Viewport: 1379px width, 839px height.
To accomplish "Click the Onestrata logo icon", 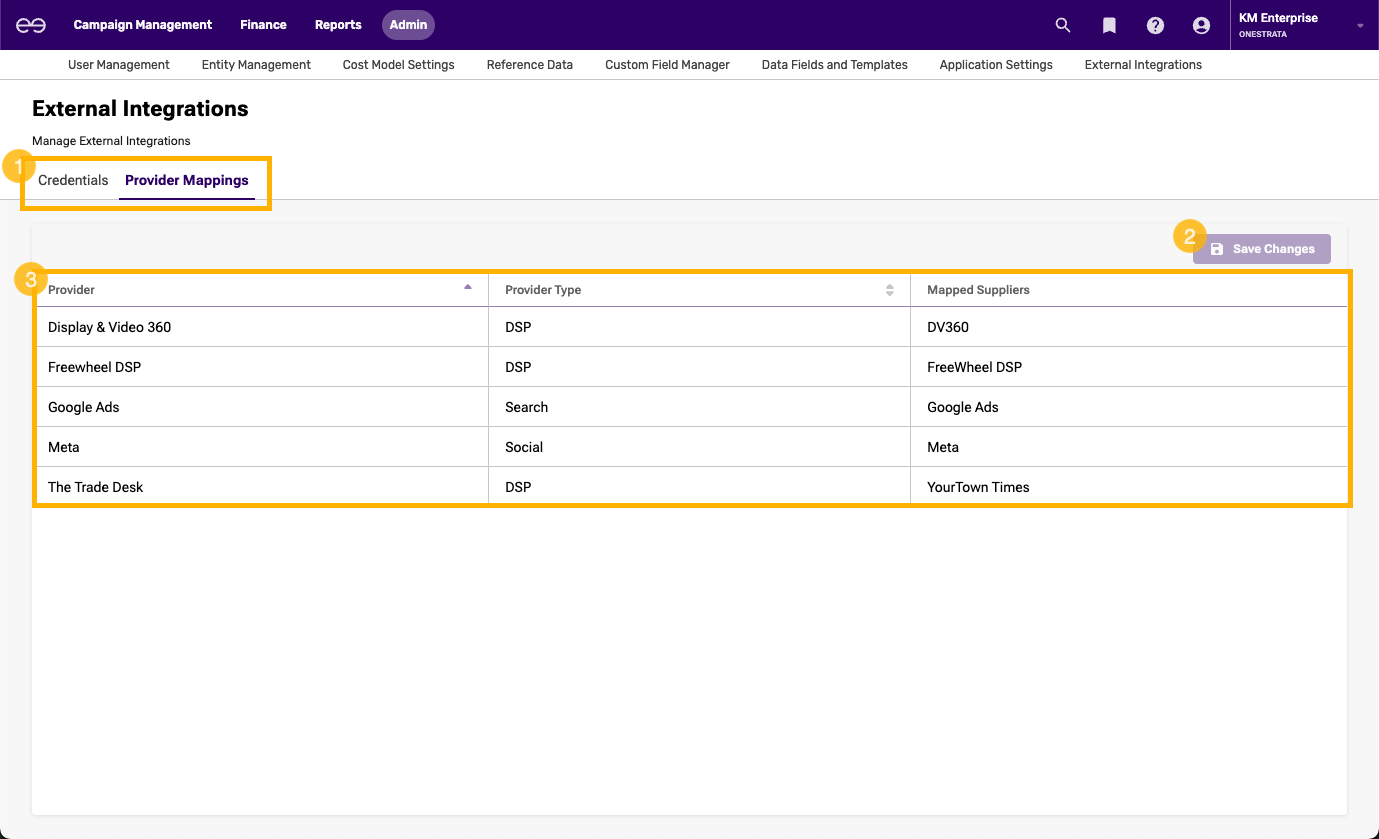I will pyautogui.click(x=31, y=25).
